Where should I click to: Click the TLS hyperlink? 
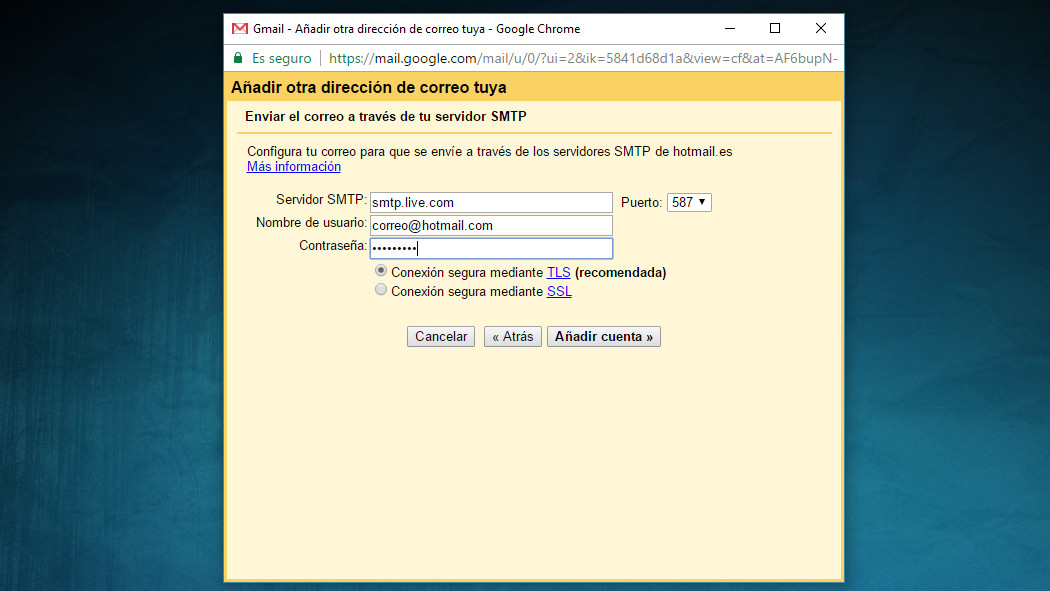point(558,271)
